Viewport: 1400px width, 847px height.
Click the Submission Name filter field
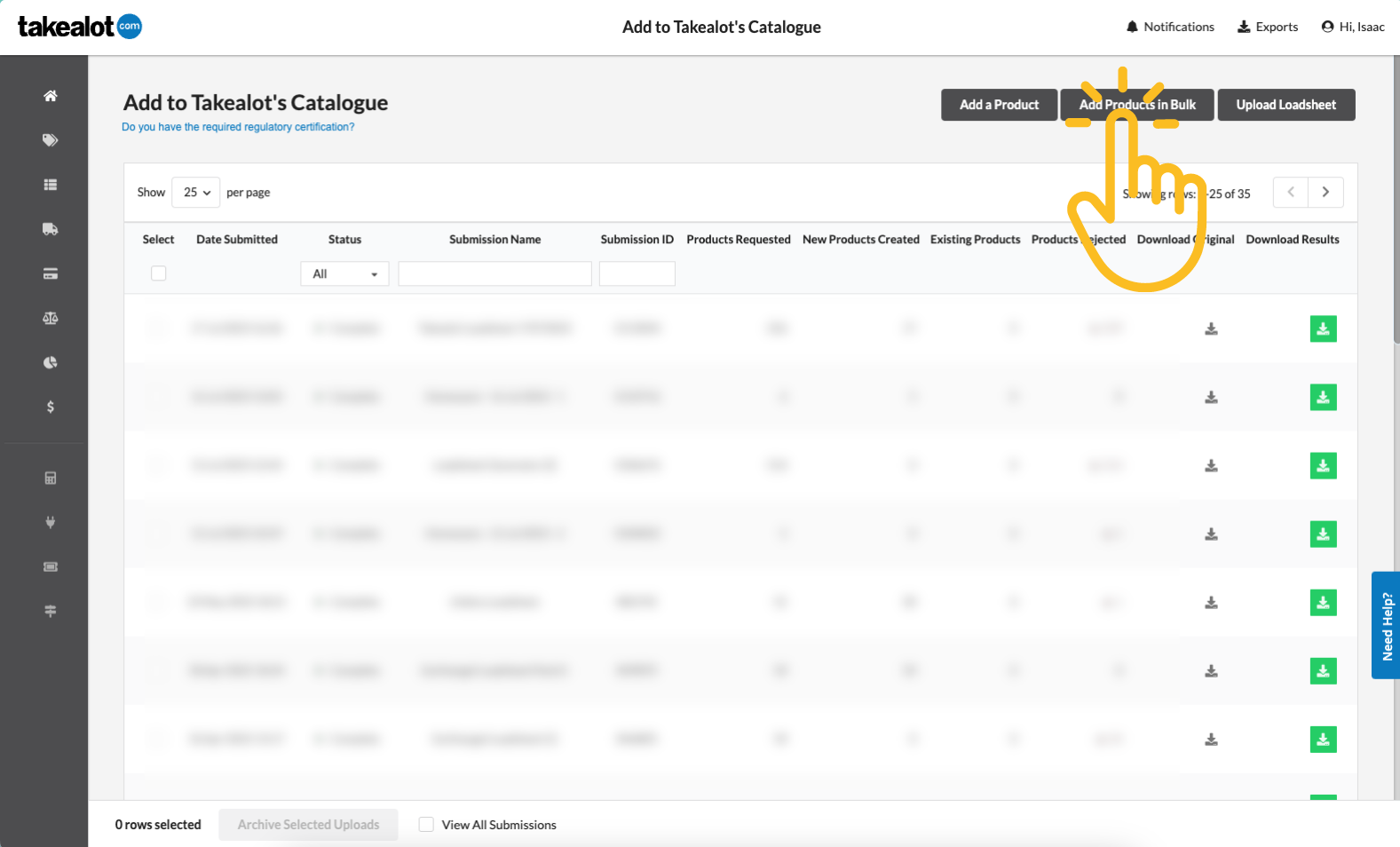494,274
